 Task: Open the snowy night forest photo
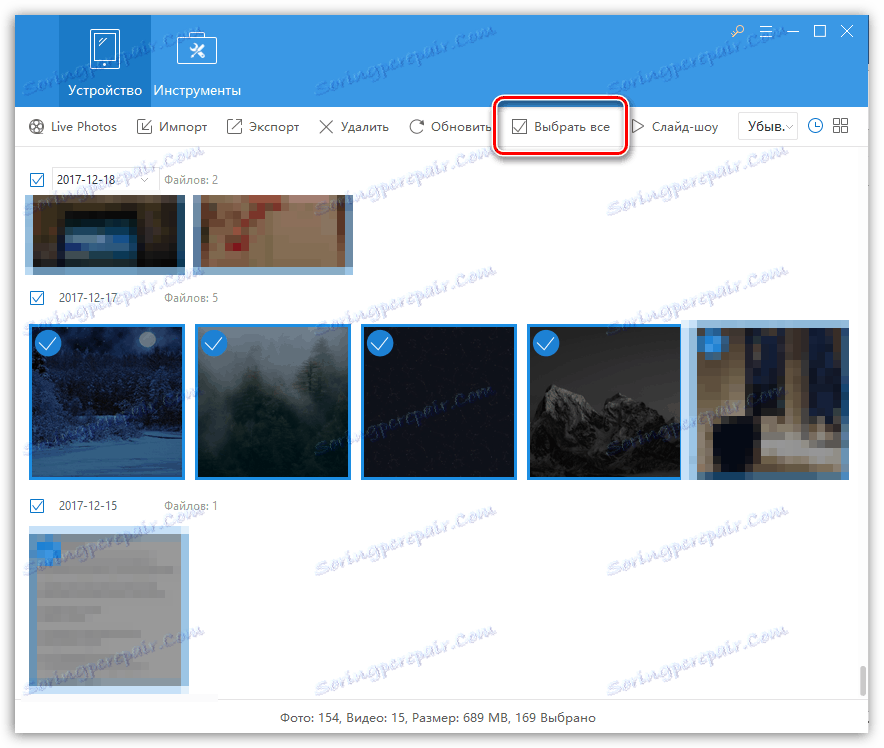107,402
